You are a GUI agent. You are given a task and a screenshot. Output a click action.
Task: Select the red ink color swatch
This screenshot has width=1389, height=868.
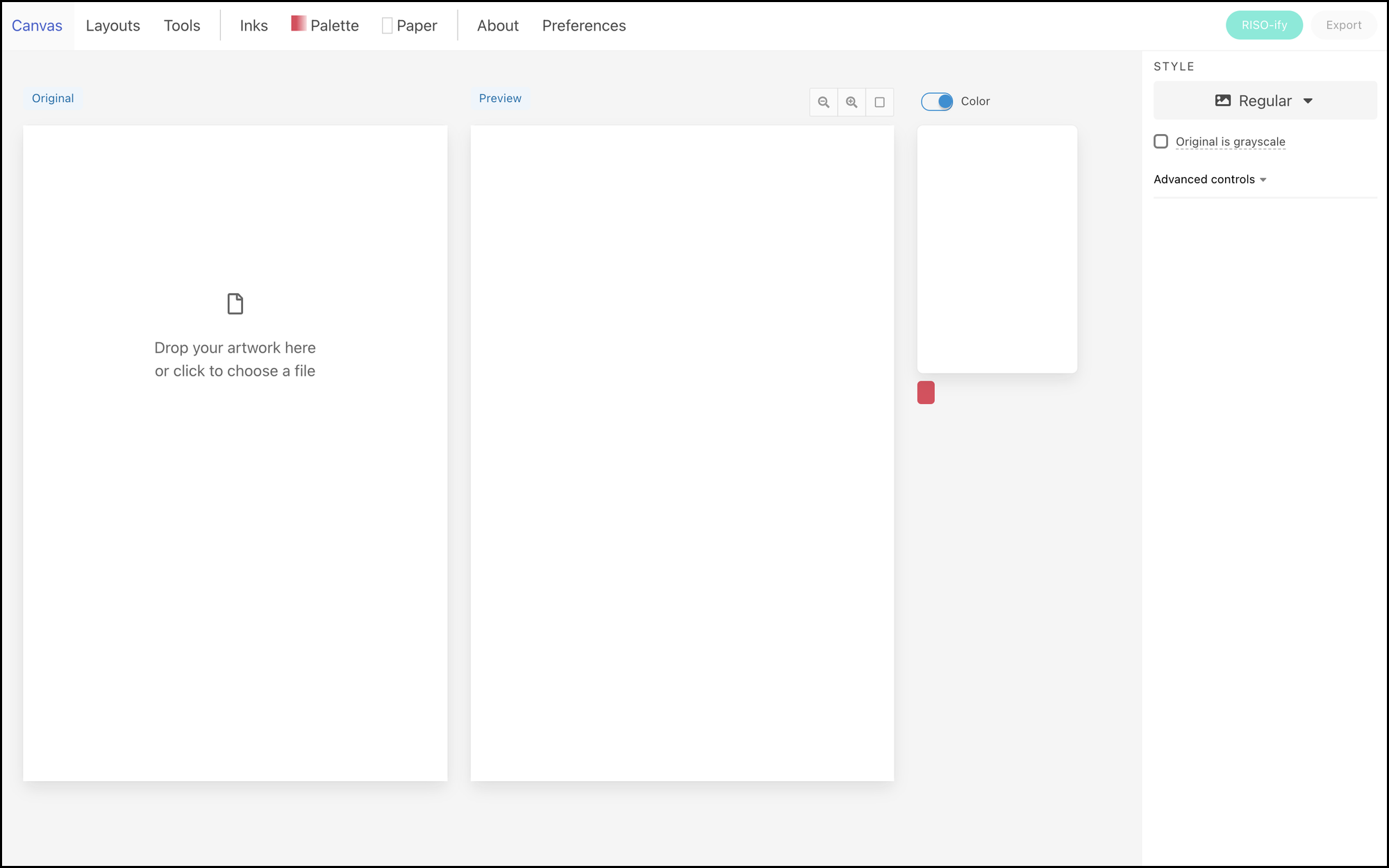point(926,392)
